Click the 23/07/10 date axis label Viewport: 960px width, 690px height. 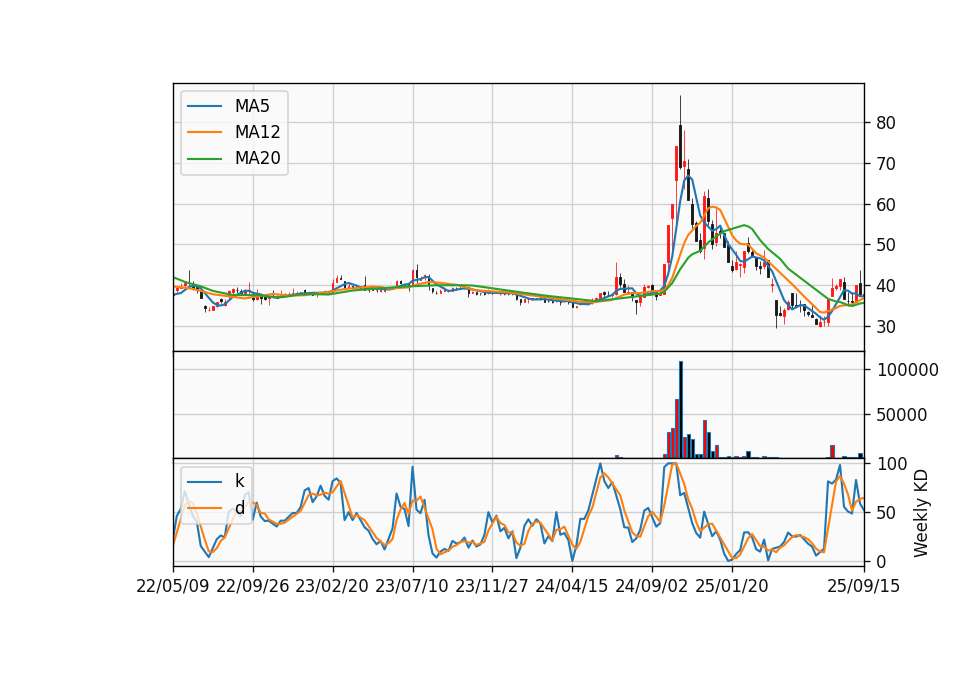tap(412, 586)
